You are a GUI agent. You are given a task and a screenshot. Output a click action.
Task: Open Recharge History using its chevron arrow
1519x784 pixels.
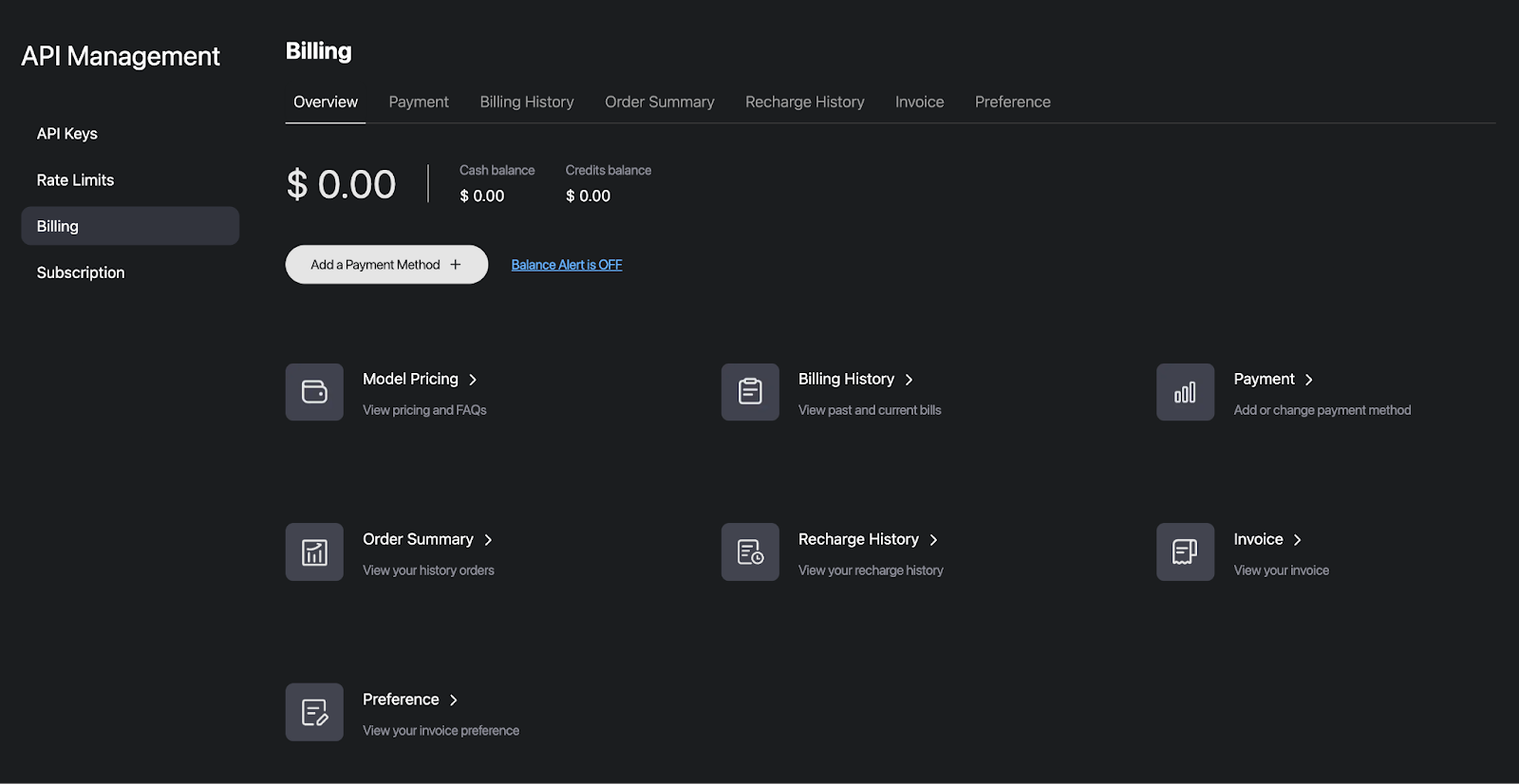933,540
